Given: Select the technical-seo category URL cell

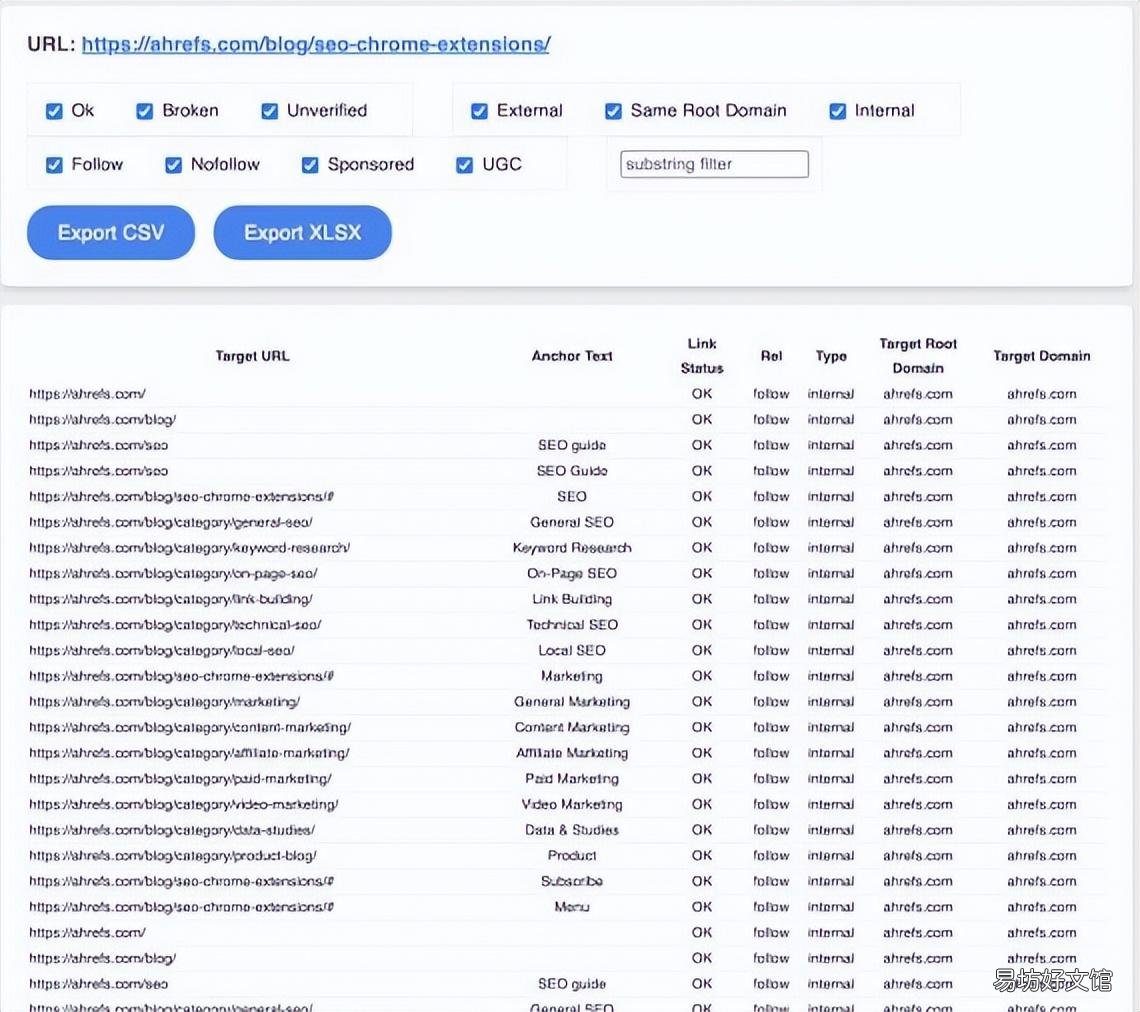Looking at the screenshot, I should 175,625.
